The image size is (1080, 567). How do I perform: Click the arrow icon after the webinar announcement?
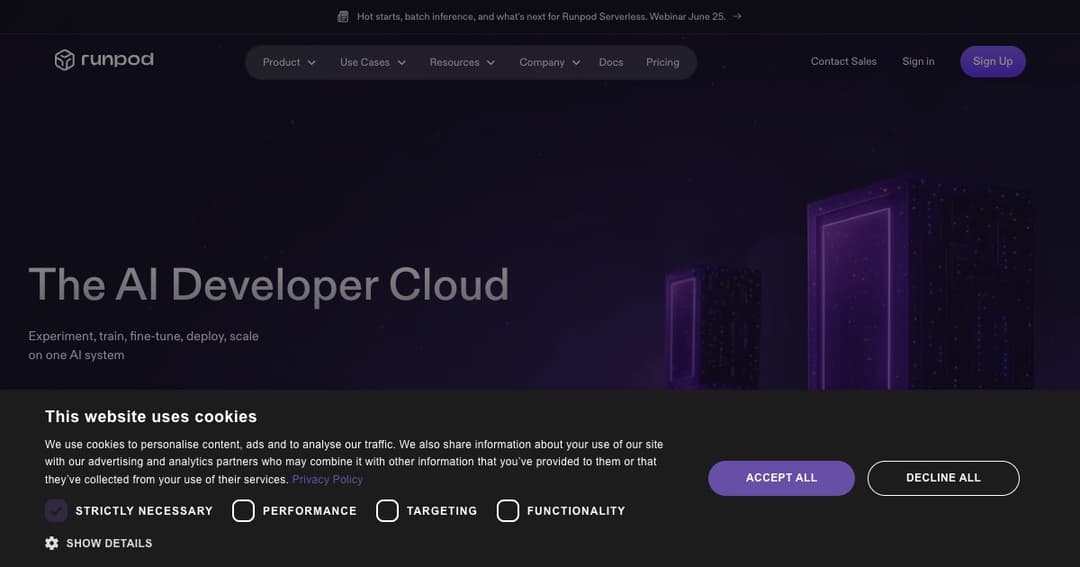pos(737,16)
